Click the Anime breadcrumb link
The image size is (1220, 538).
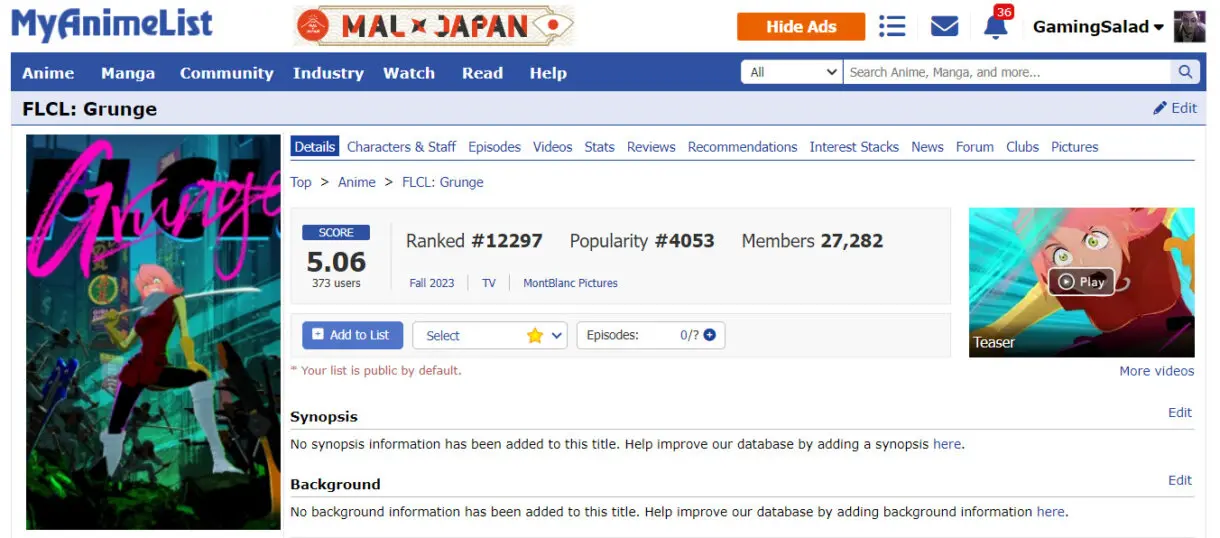(356, 182)
